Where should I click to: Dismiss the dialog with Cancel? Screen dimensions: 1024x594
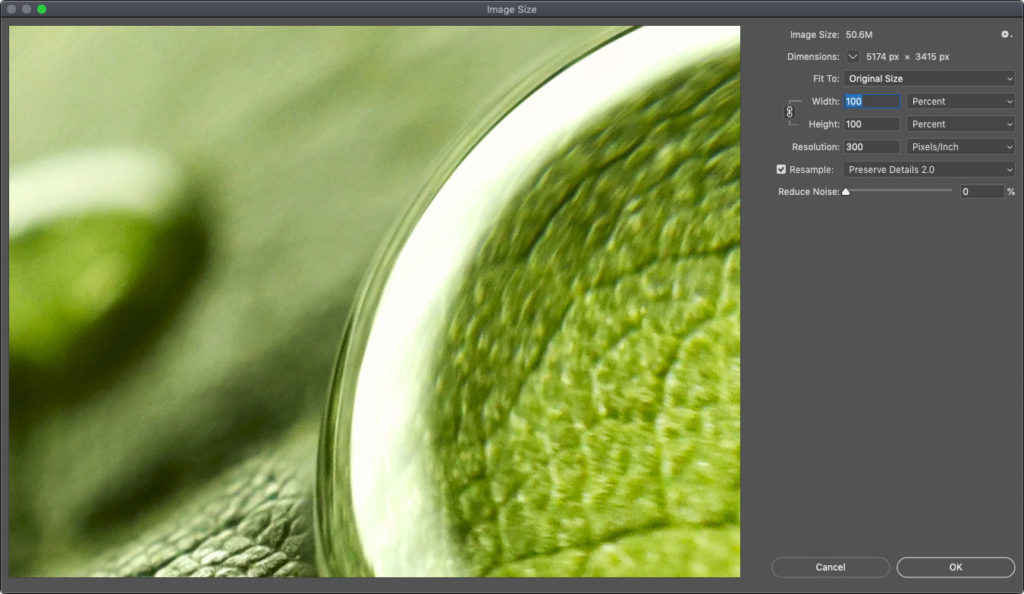[830, 567]
